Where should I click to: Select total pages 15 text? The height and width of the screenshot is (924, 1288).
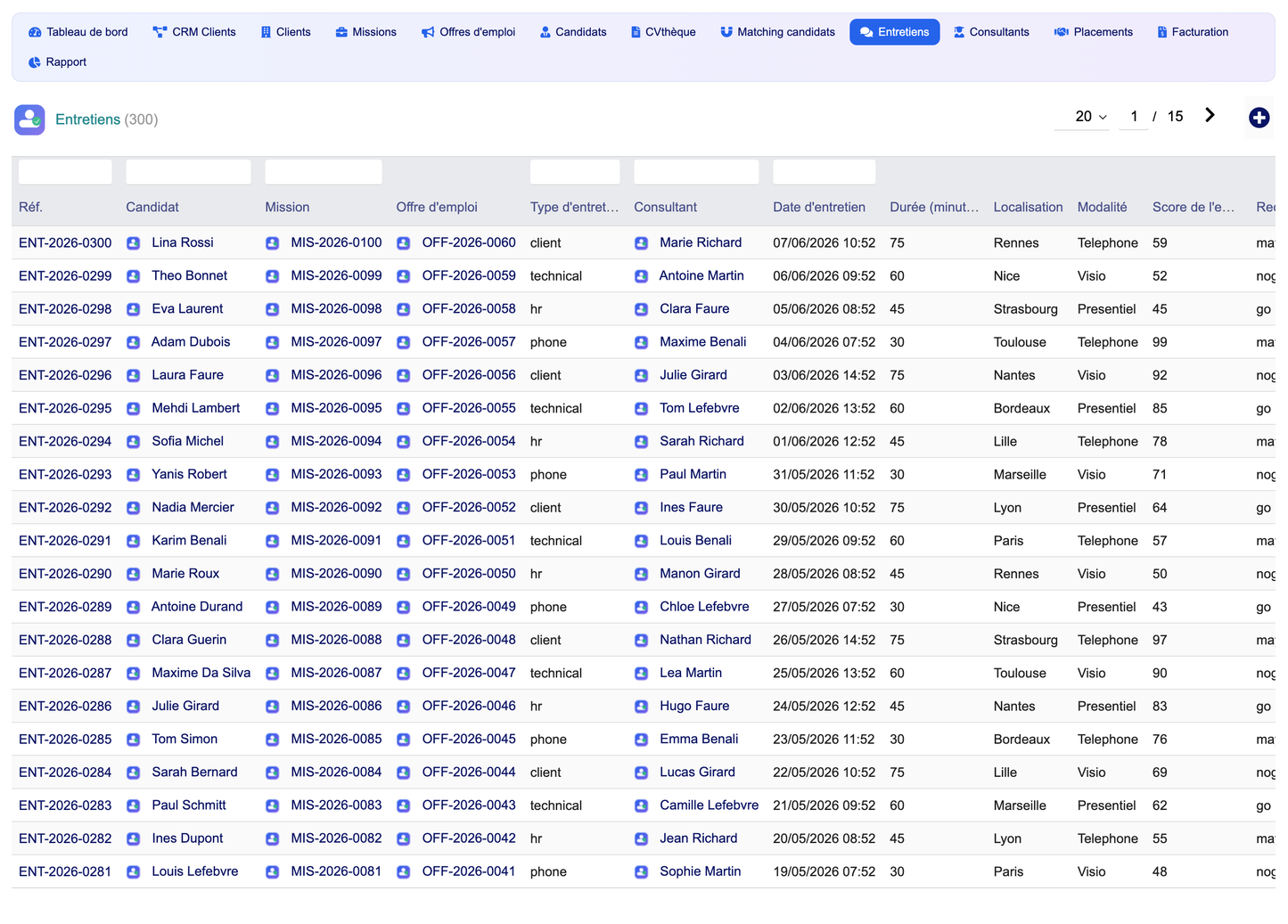[1176, 117]
